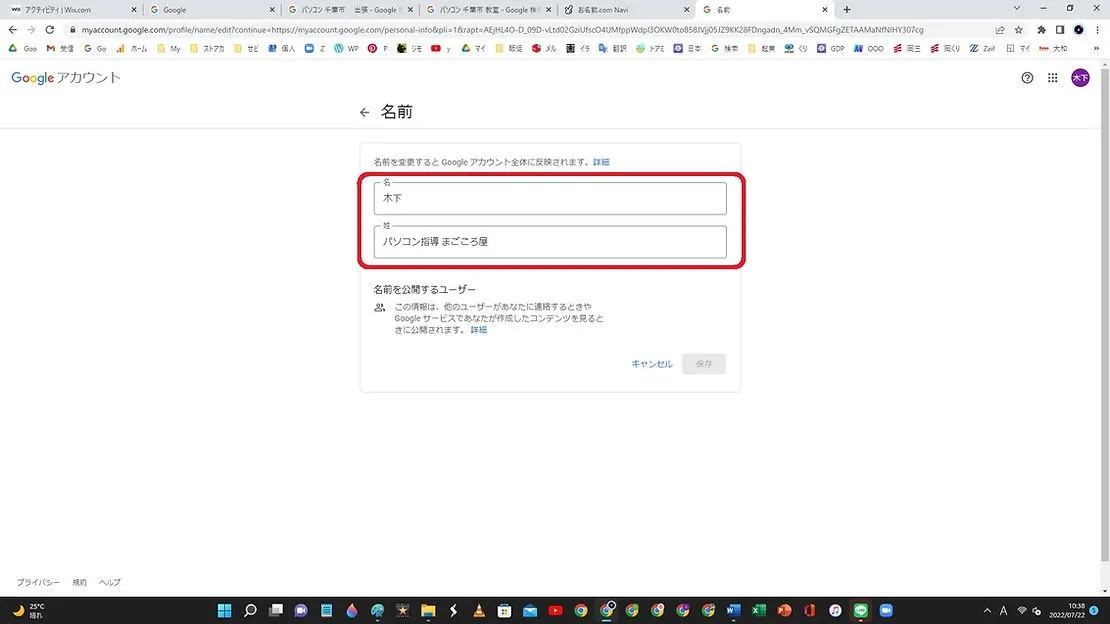Image resolution: width=1110 pixels, height=624 pixels.
Task: Open the Windows Start menu
Action: [225, 610]
